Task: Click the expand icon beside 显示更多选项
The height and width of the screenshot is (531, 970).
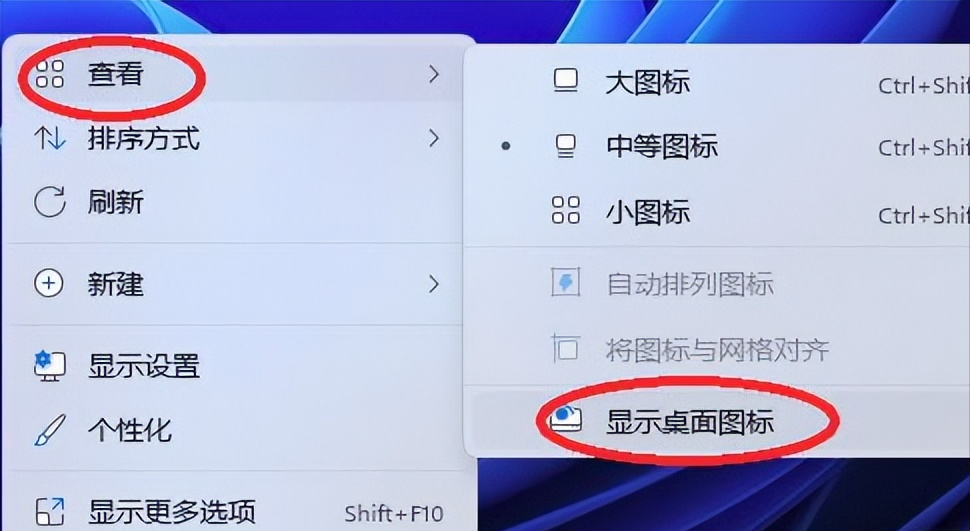Action: point(49,512)
